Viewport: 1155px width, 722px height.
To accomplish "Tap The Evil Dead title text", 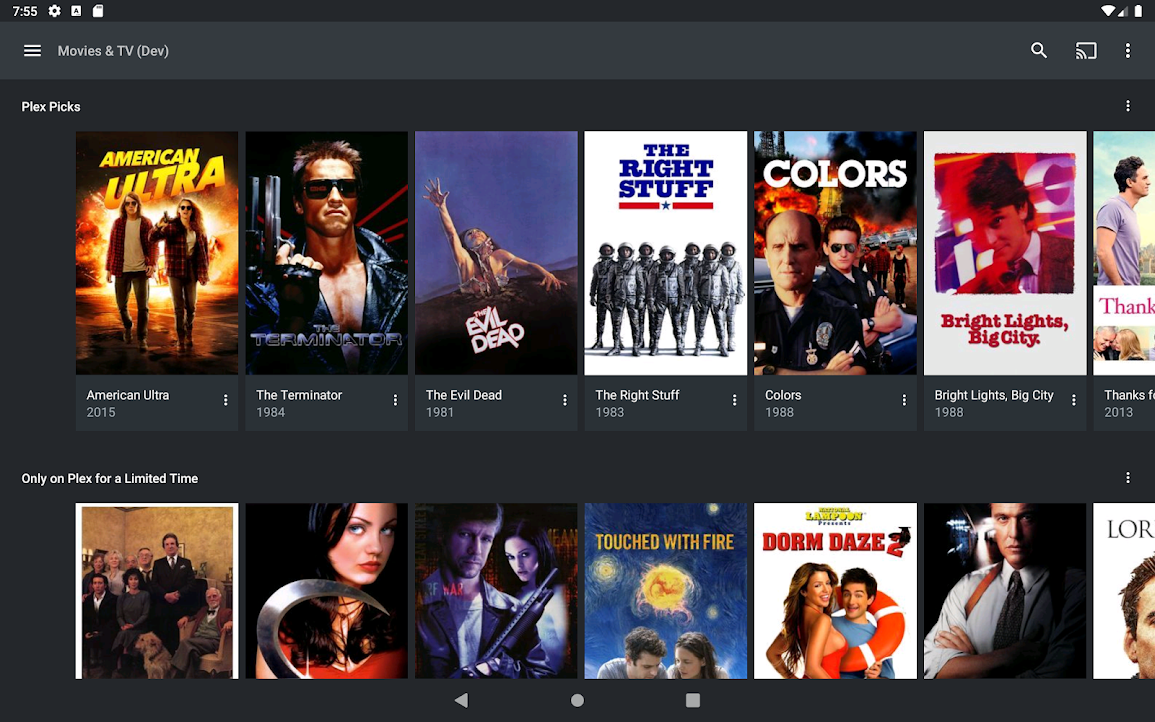I will [463, 395].
